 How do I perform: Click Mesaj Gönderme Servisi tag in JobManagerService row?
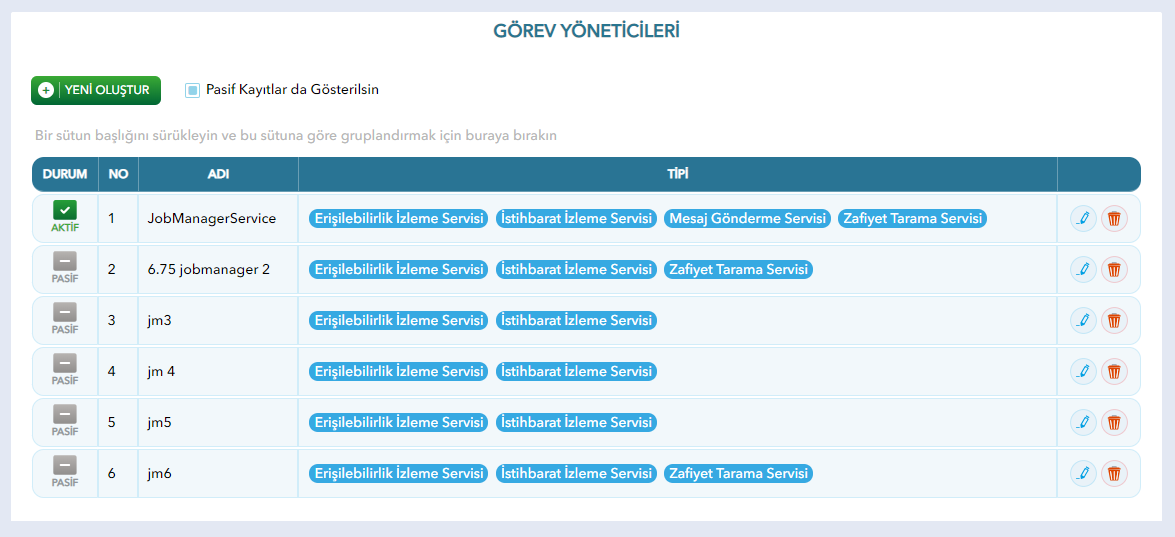[x=748, y=219]
